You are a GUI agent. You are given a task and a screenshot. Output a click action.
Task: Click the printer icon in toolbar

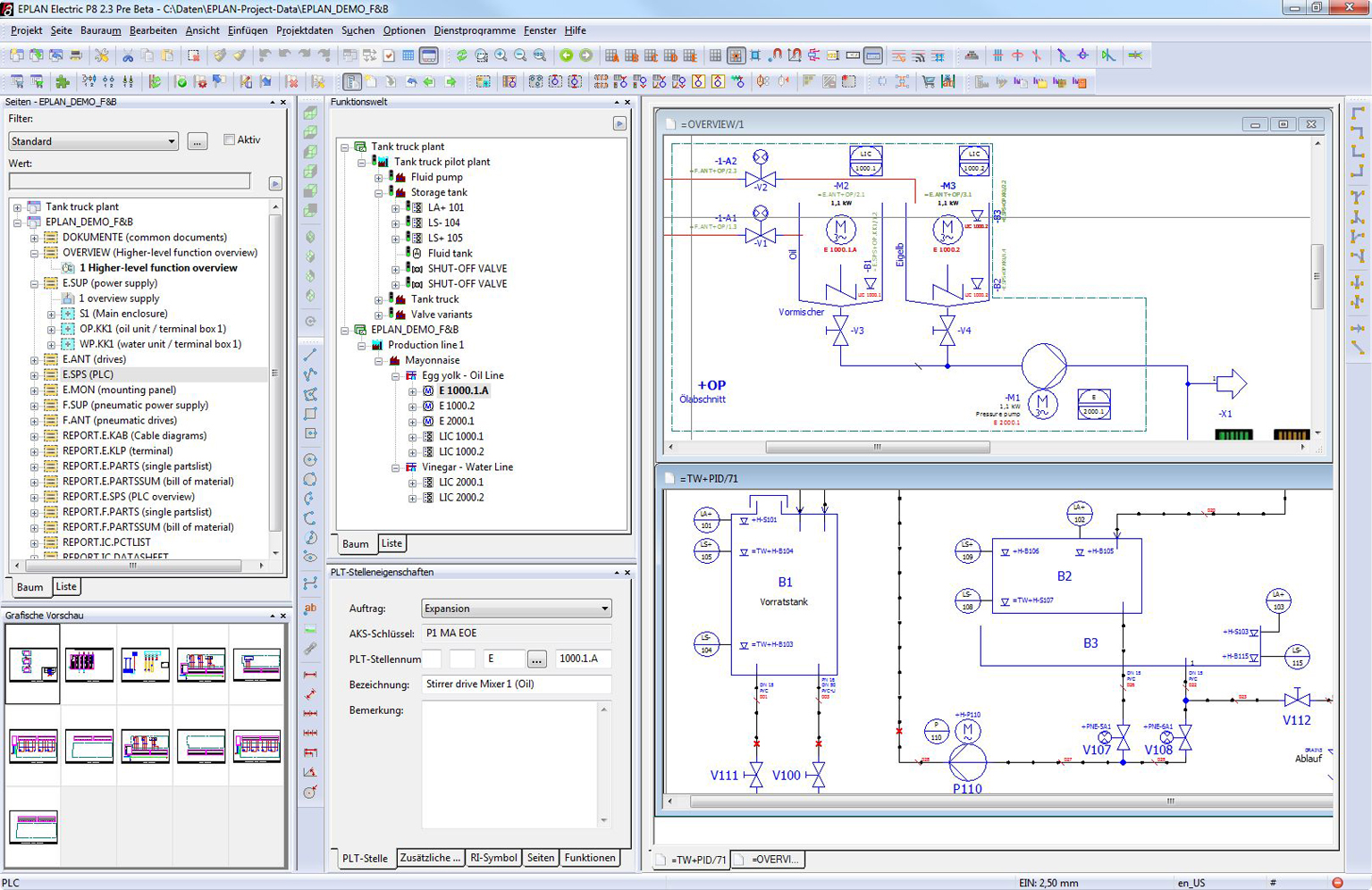(76, 55)
